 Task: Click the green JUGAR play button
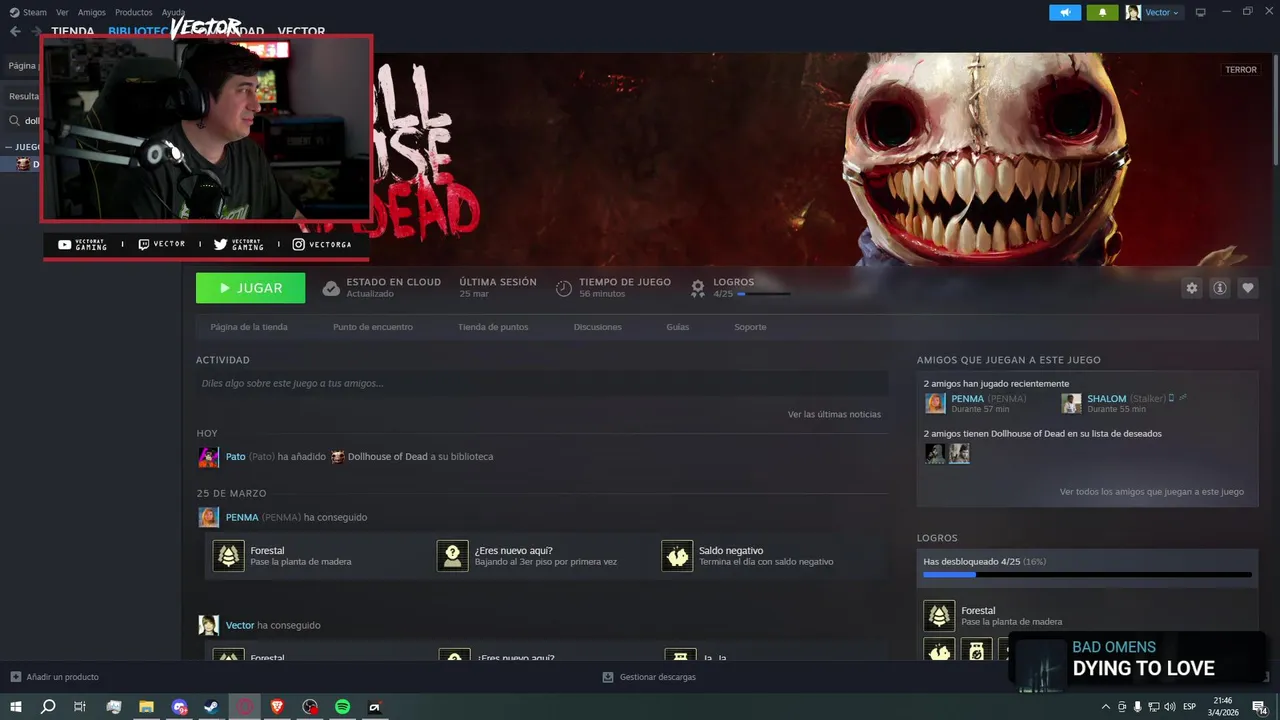point(250,288)
